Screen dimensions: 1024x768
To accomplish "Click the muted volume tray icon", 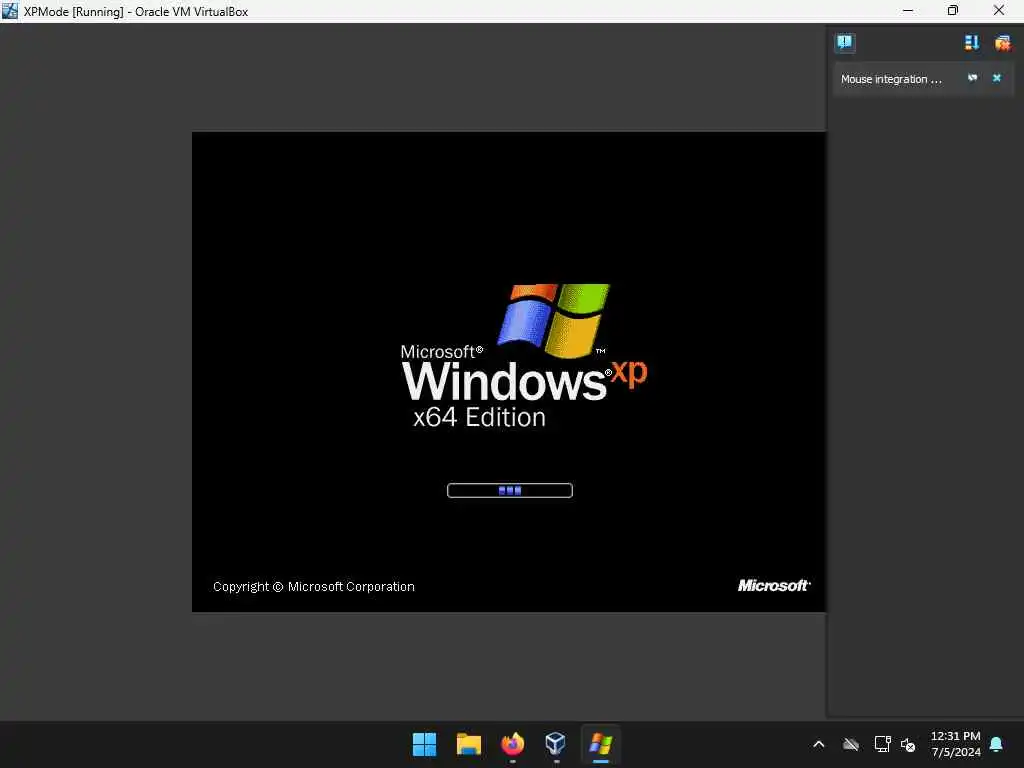I will point(908,744).
